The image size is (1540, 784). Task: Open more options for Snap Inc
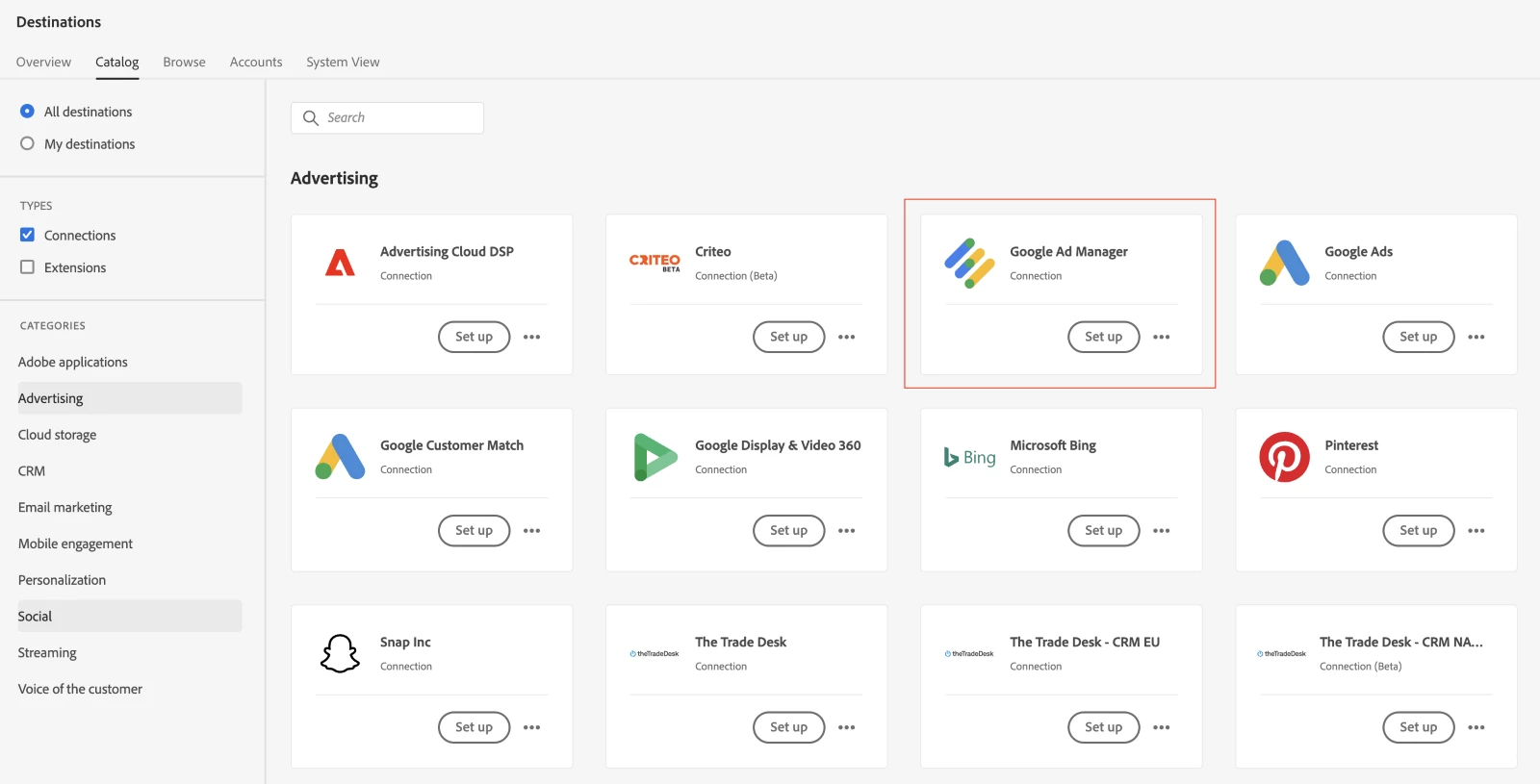532,727
